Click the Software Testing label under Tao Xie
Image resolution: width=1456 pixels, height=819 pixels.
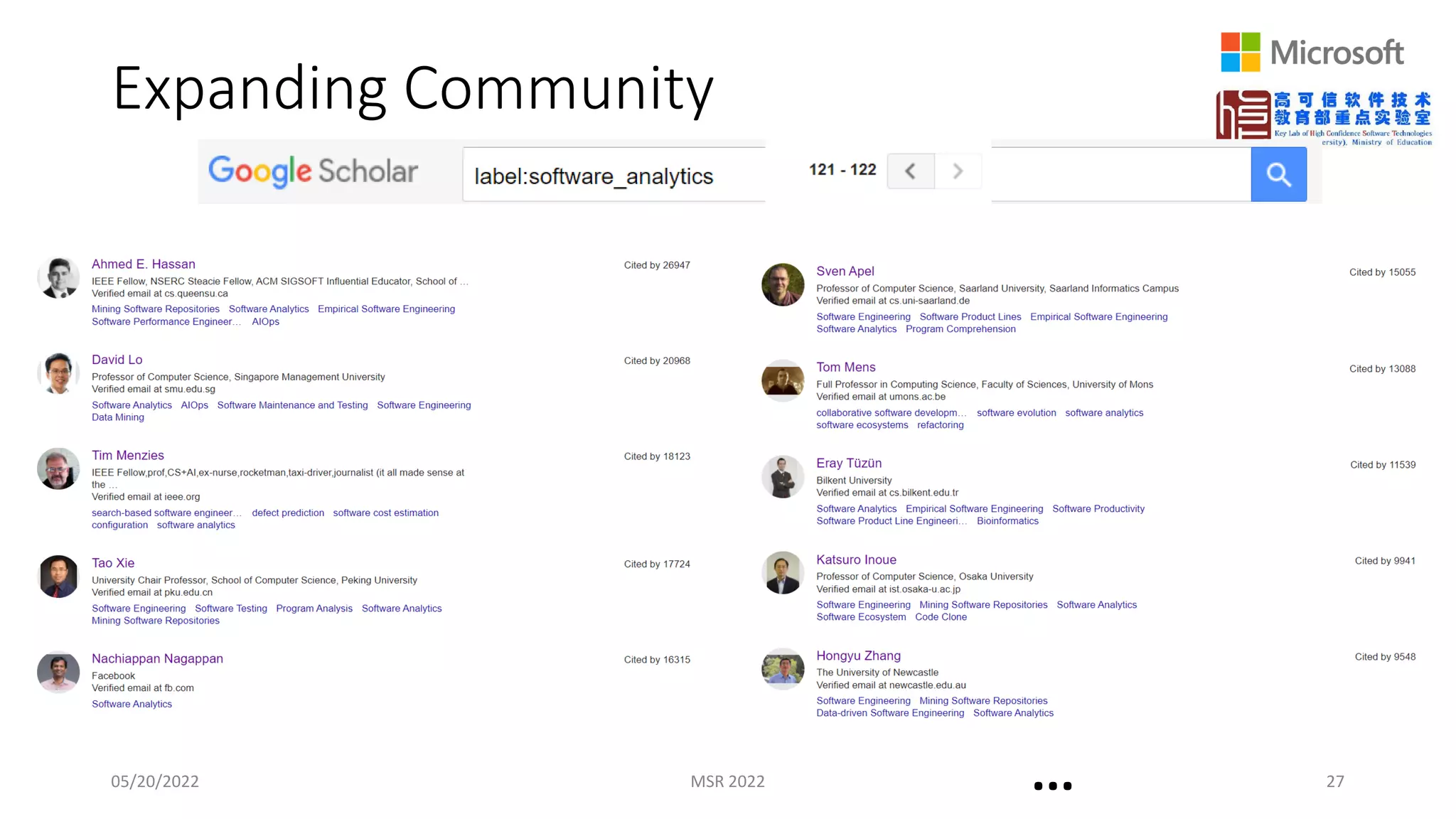pos(231,608)
